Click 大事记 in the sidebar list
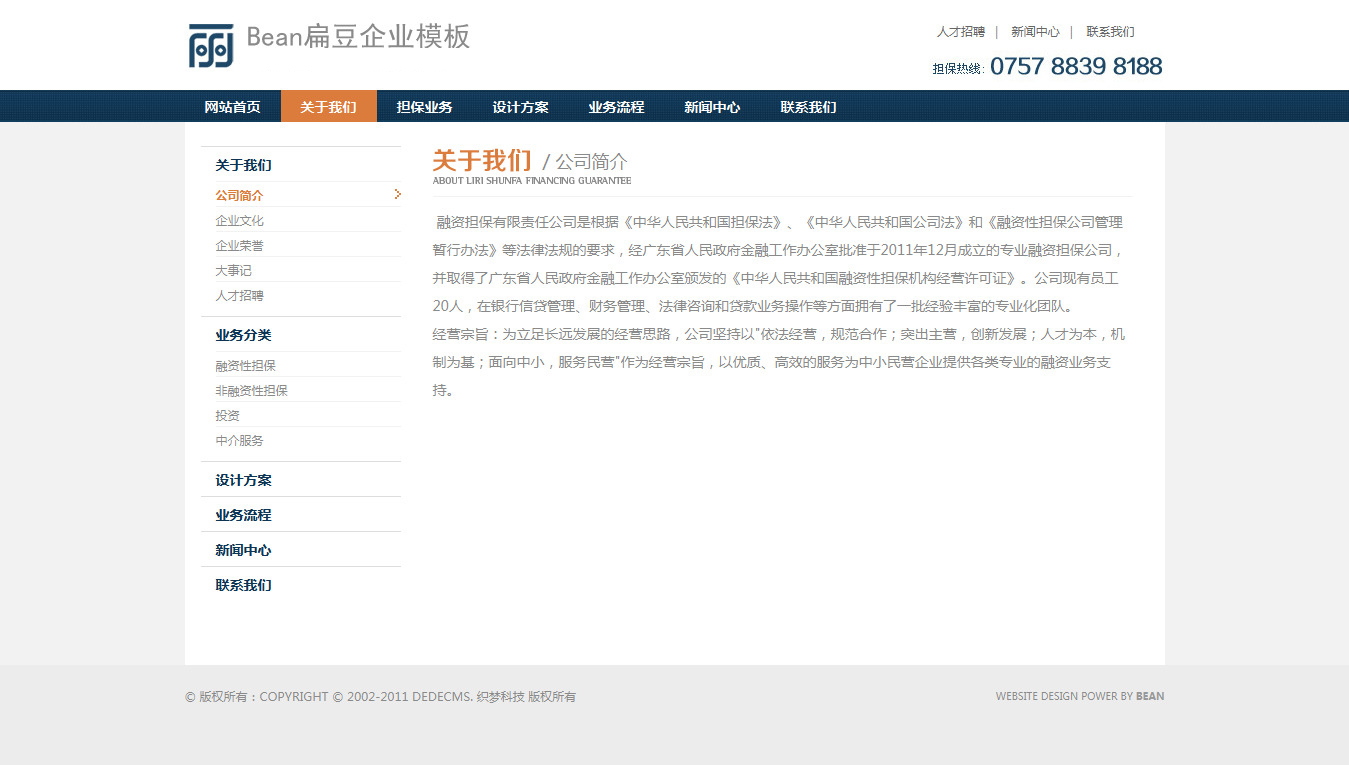 [233, 271]
